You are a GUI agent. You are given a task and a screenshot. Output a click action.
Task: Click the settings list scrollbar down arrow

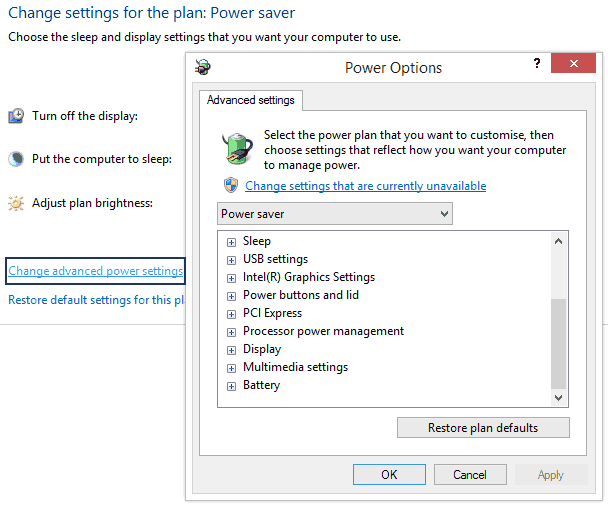[x=559, y=398]
